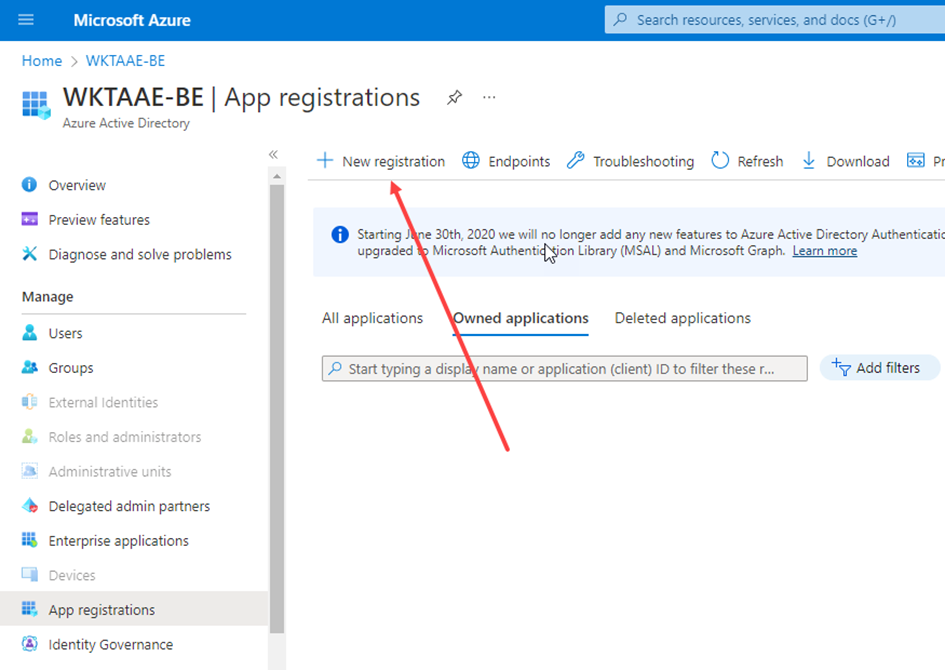Viewport: 945px width, 670px height.
Task: Select Diagnose and solve problems
Action: point(139,255)
